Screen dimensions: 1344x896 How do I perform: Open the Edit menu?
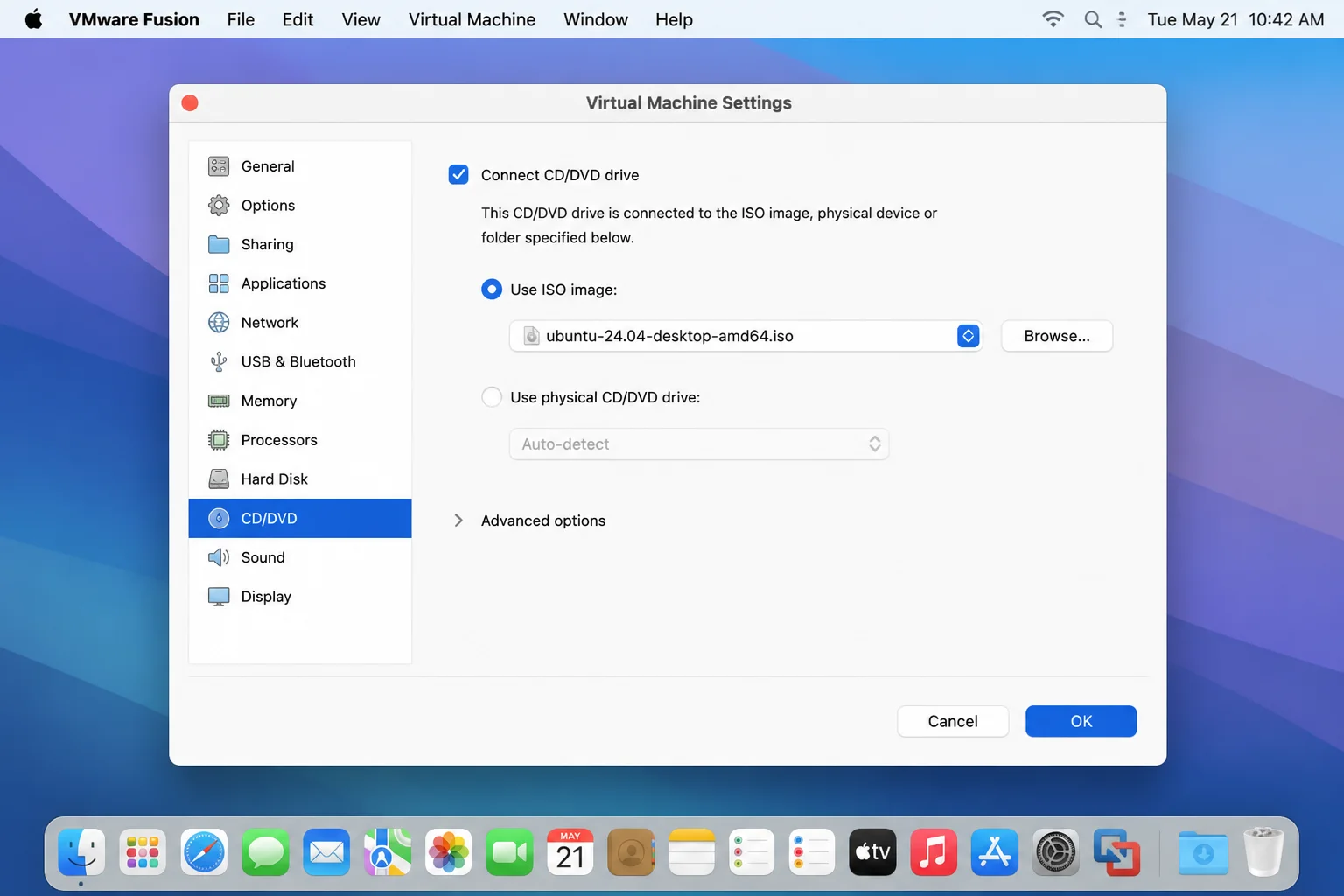coord(297,19)
